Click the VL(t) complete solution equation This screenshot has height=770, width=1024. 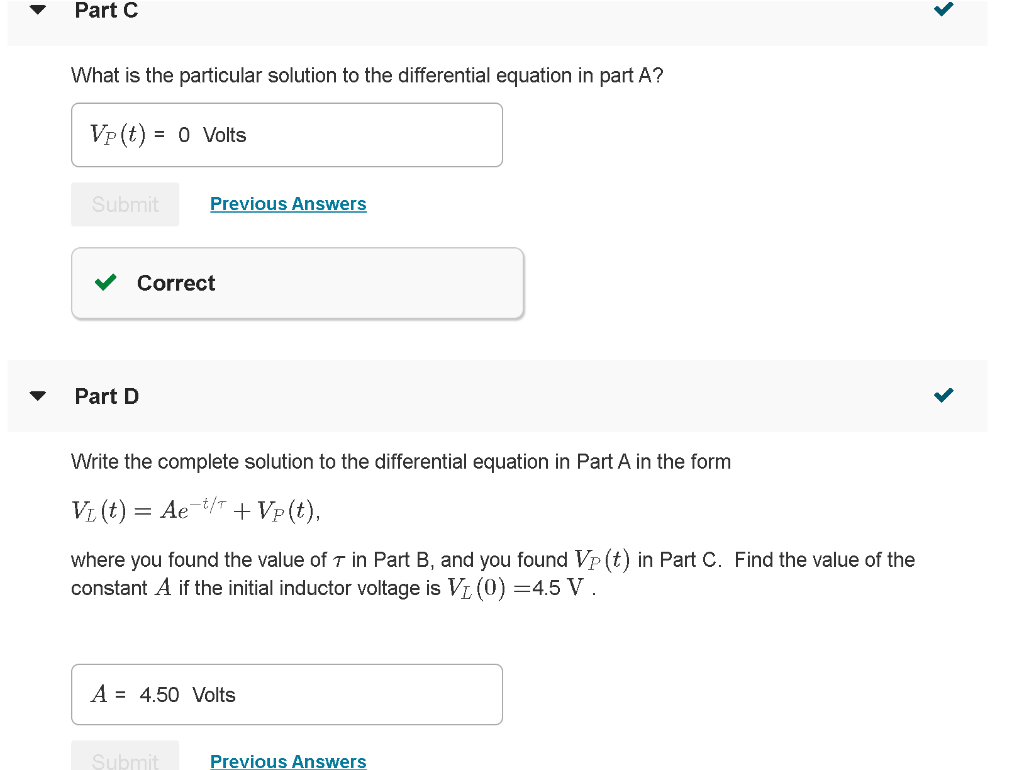click(195, 509)
